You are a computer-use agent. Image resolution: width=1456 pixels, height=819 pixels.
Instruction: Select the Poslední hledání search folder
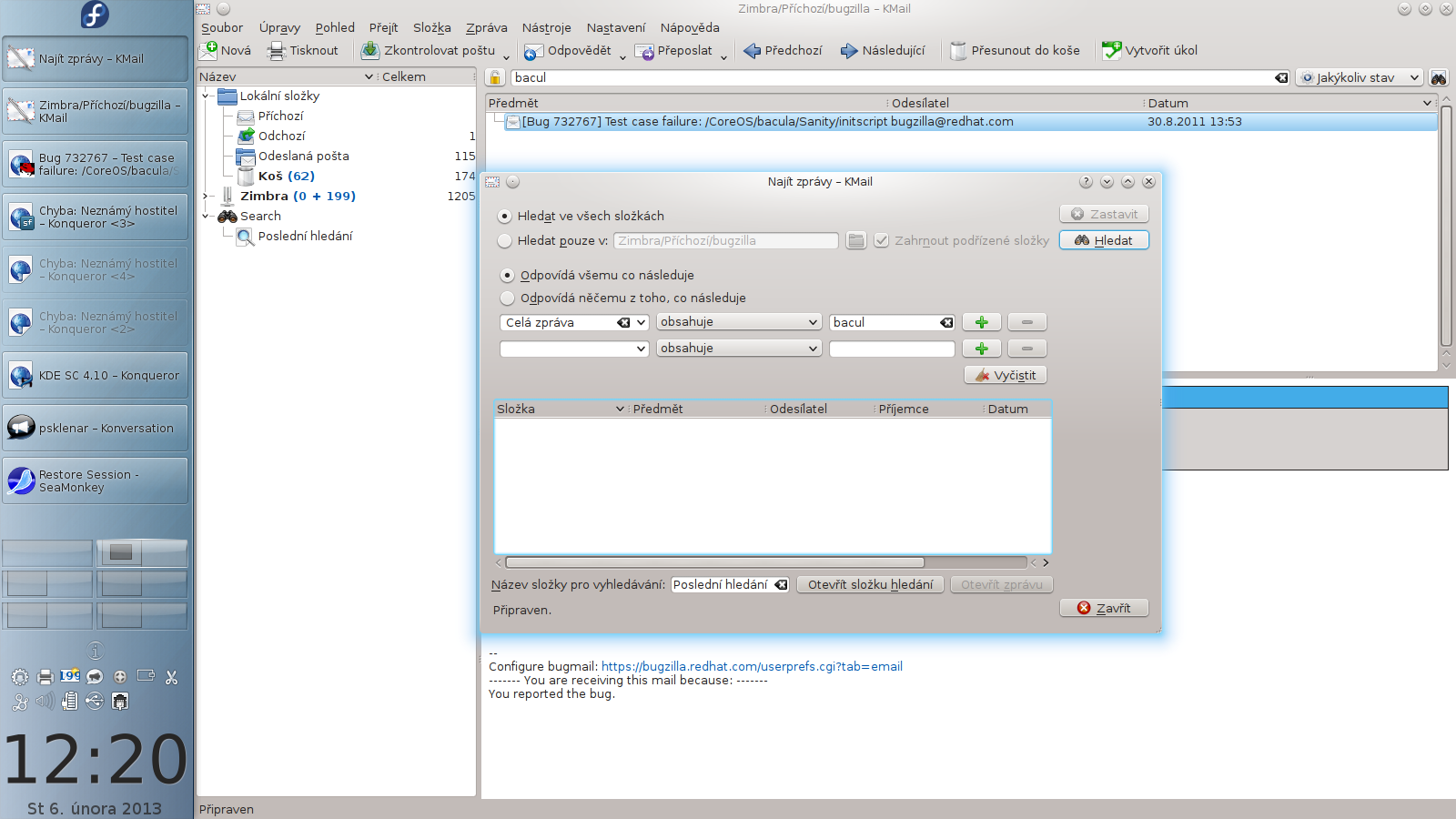coord(305,237)
